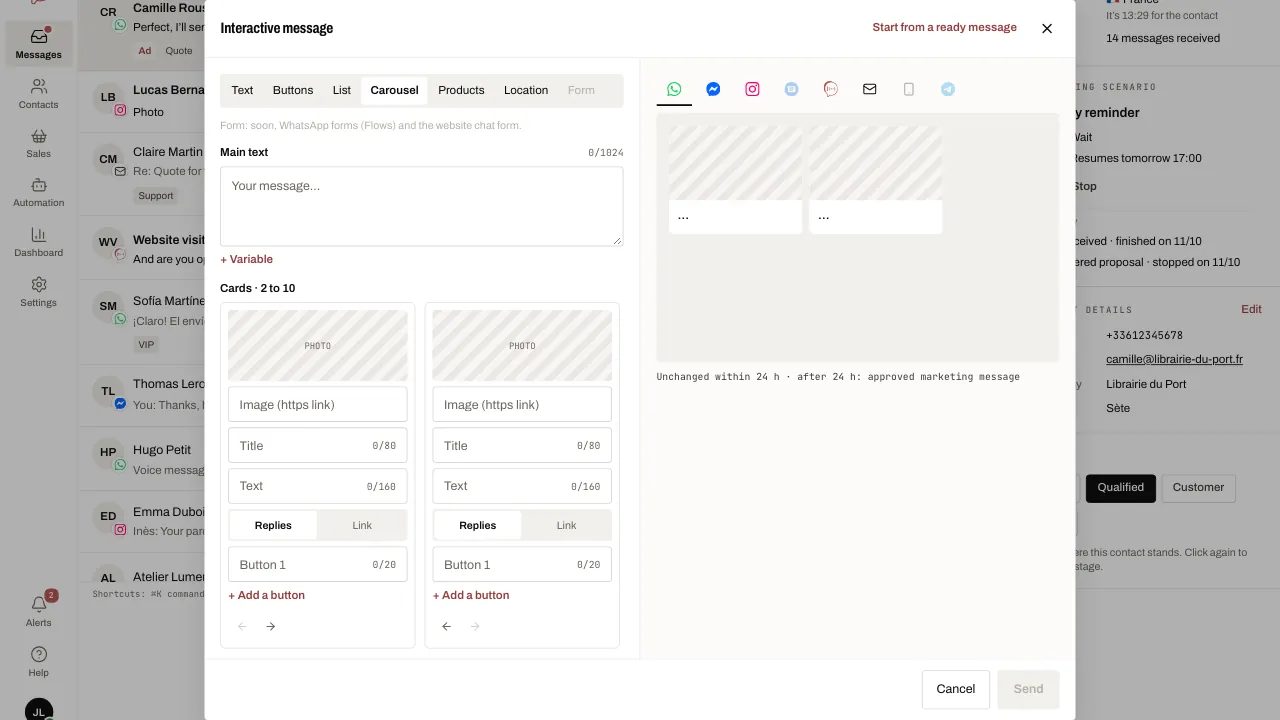This screenshot has height=720, width=1280.
Task: Focus the second card's Title field
Action: tap(522, 445)
